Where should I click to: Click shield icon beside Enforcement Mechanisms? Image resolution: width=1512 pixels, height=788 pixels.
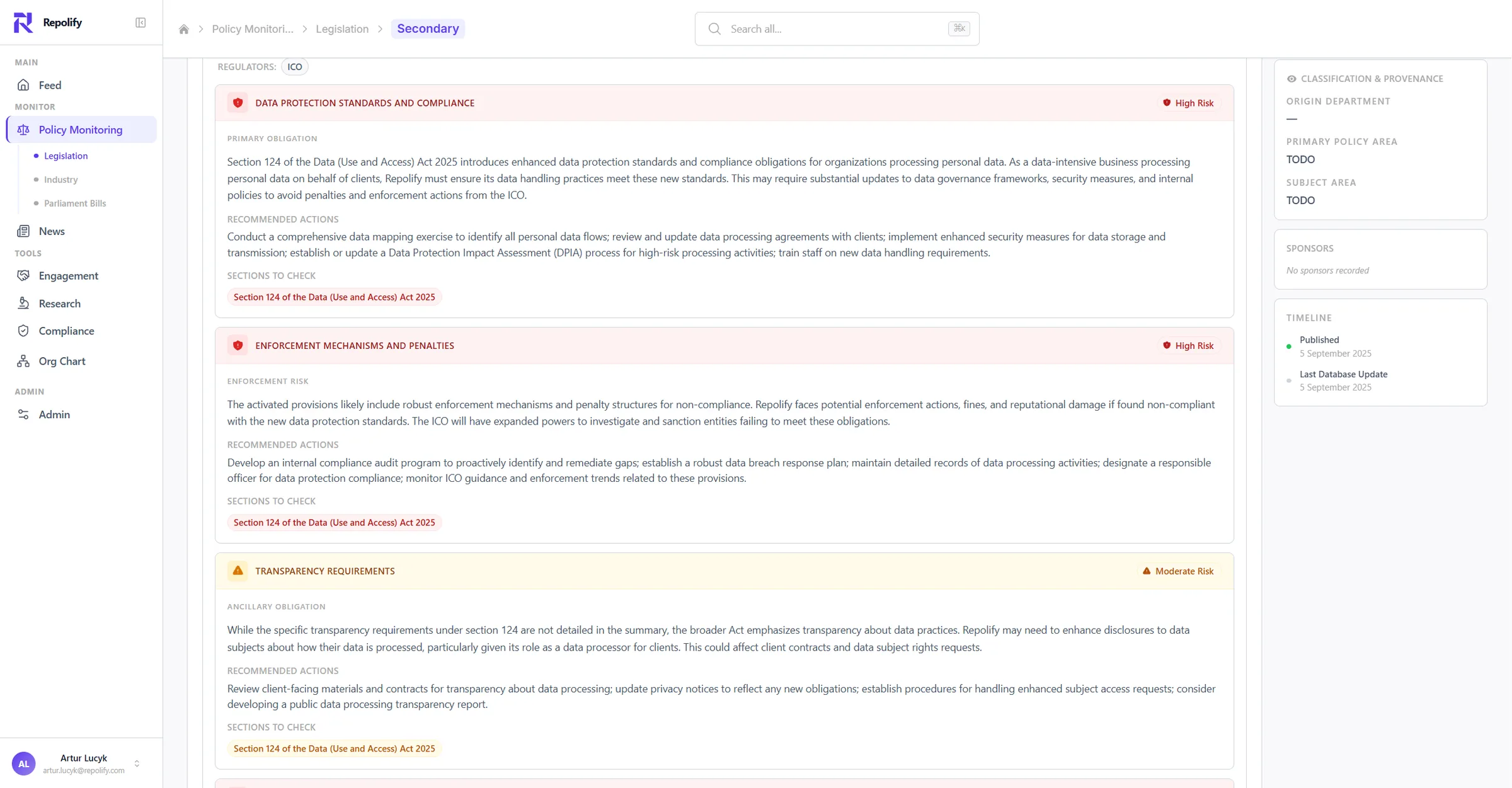pyautogui.click(x=238, y=346)
